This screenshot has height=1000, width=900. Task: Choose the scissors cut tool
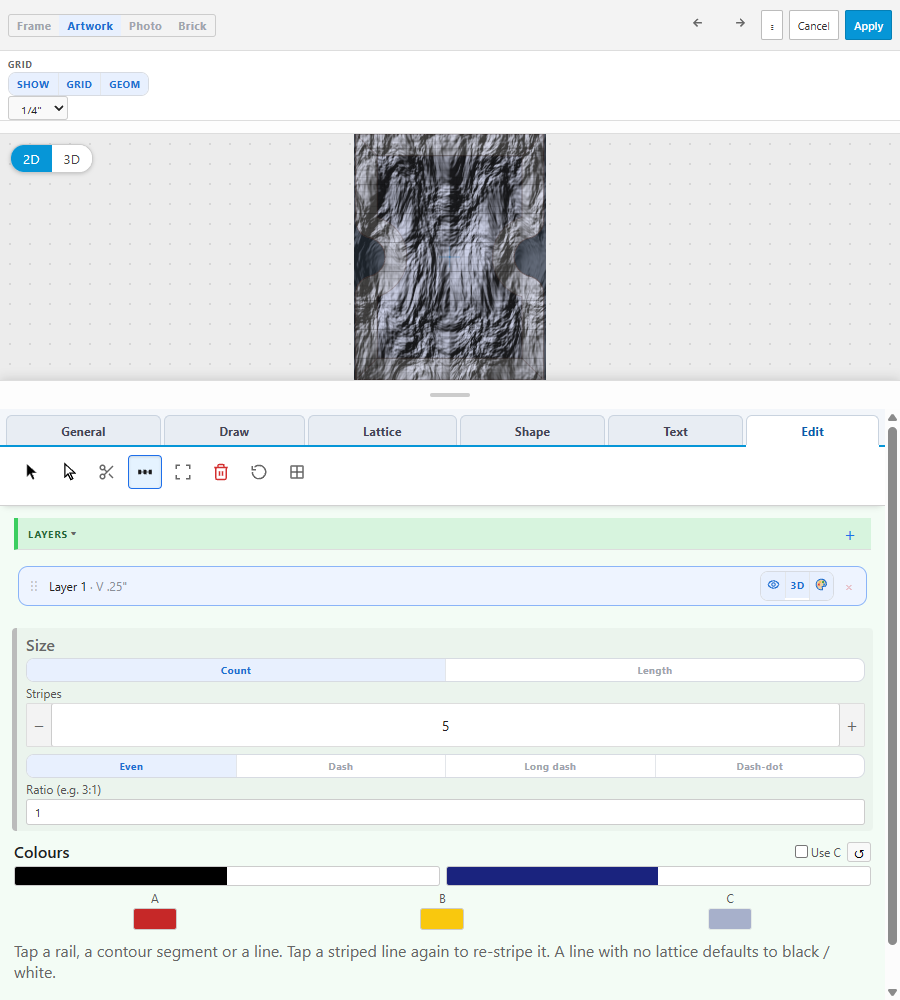tap(107, 472)
